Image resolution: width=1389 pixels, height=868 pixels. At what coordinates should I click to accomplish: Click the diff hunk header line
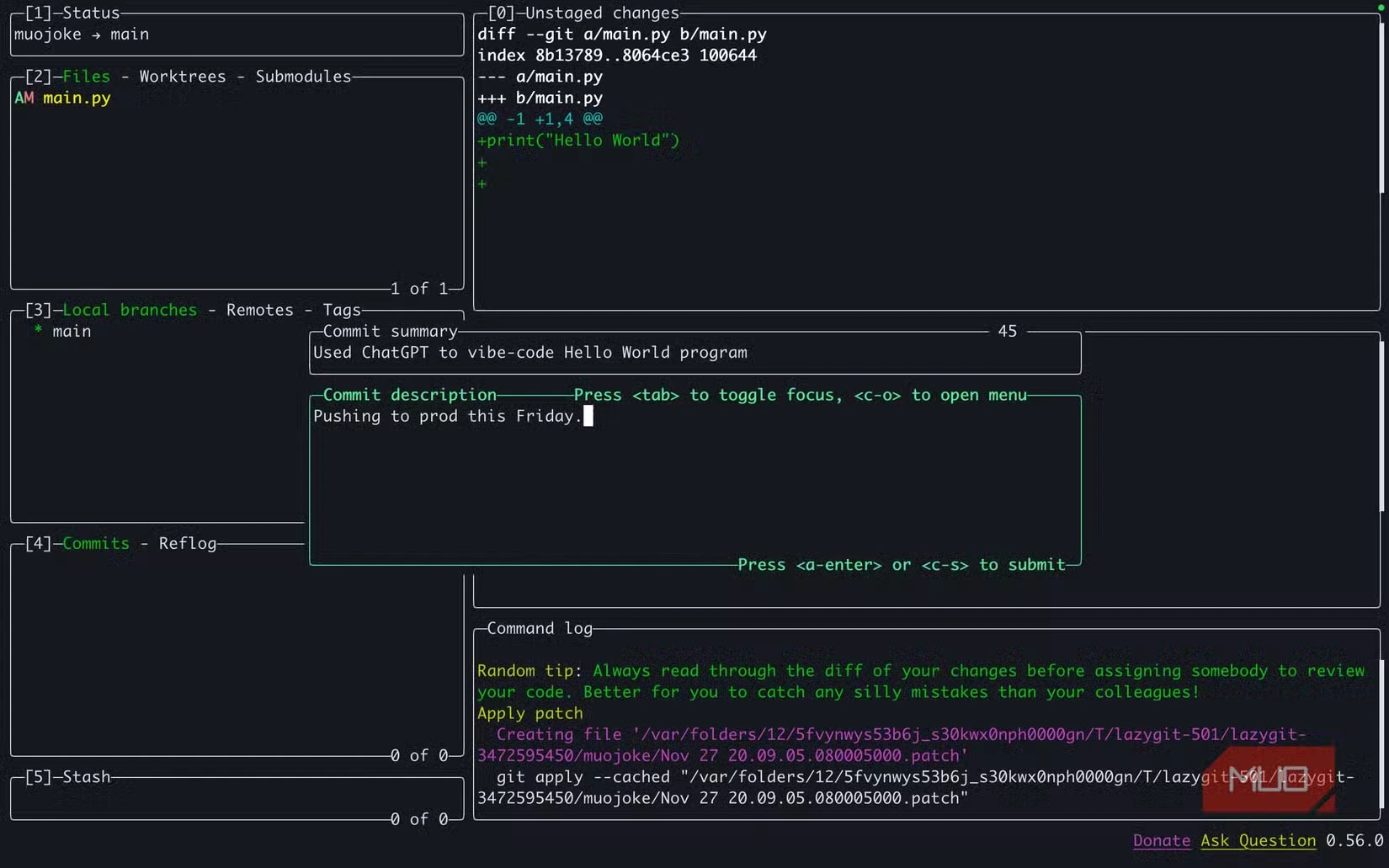[x=540, y=120]
